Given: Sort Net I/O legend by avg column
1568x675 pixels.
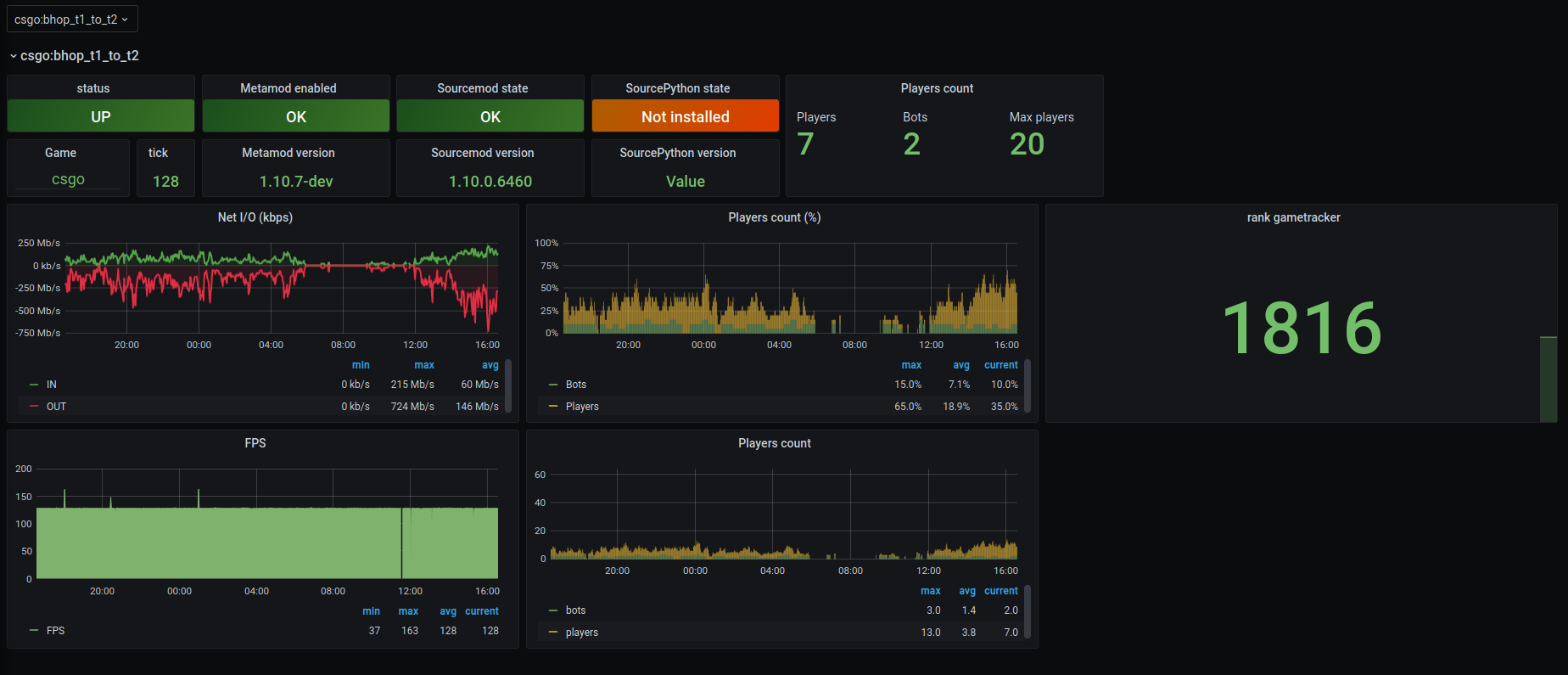Looking at the screenshot, I should [x=490, y=365].
